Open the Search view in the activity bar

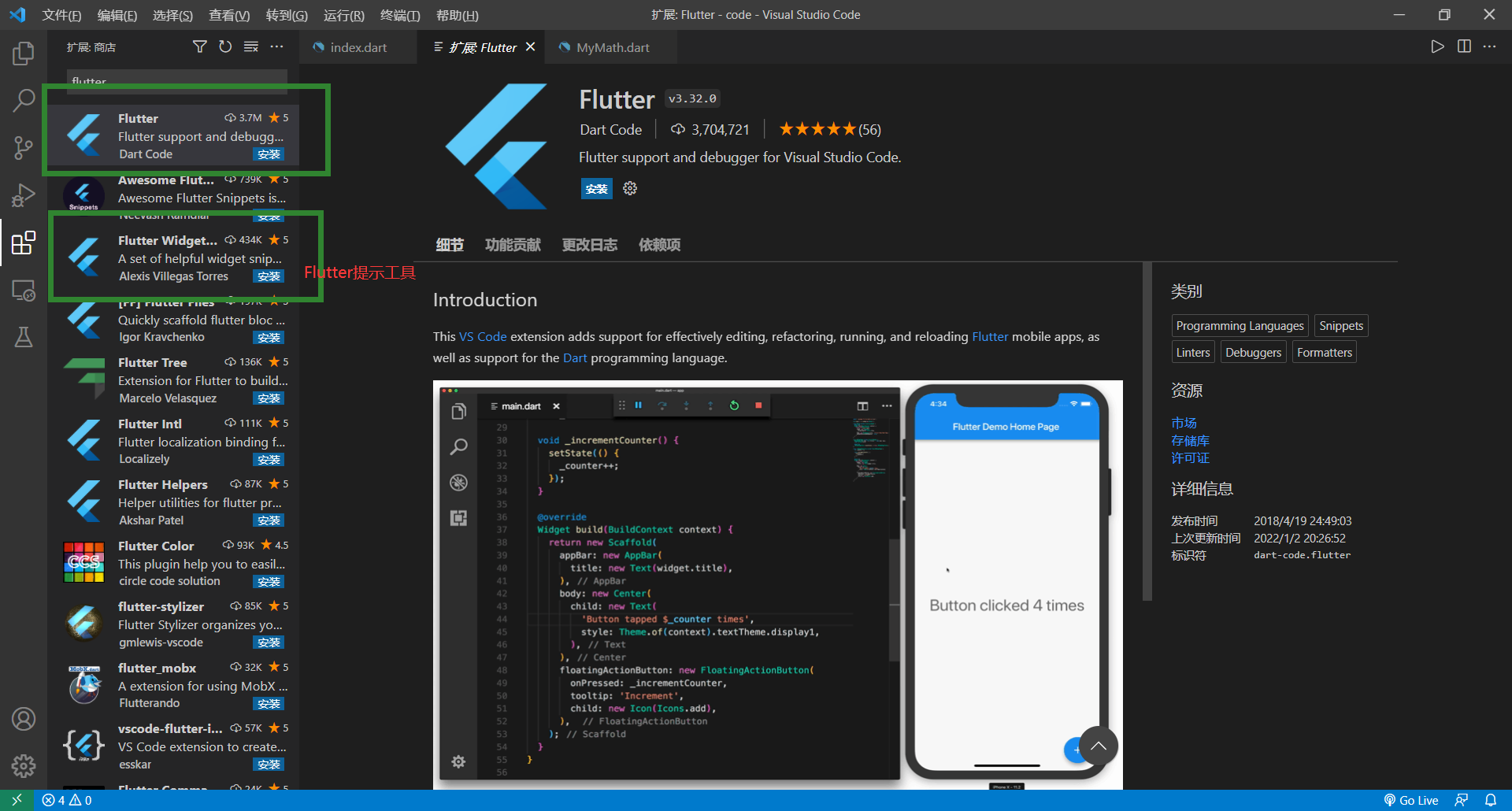click(23, 101)
